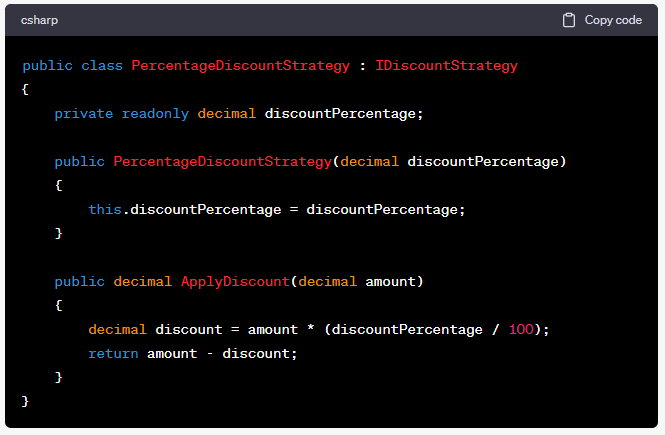Click the class keyword on first line
665x435 pixels.
tap(102, 66)
